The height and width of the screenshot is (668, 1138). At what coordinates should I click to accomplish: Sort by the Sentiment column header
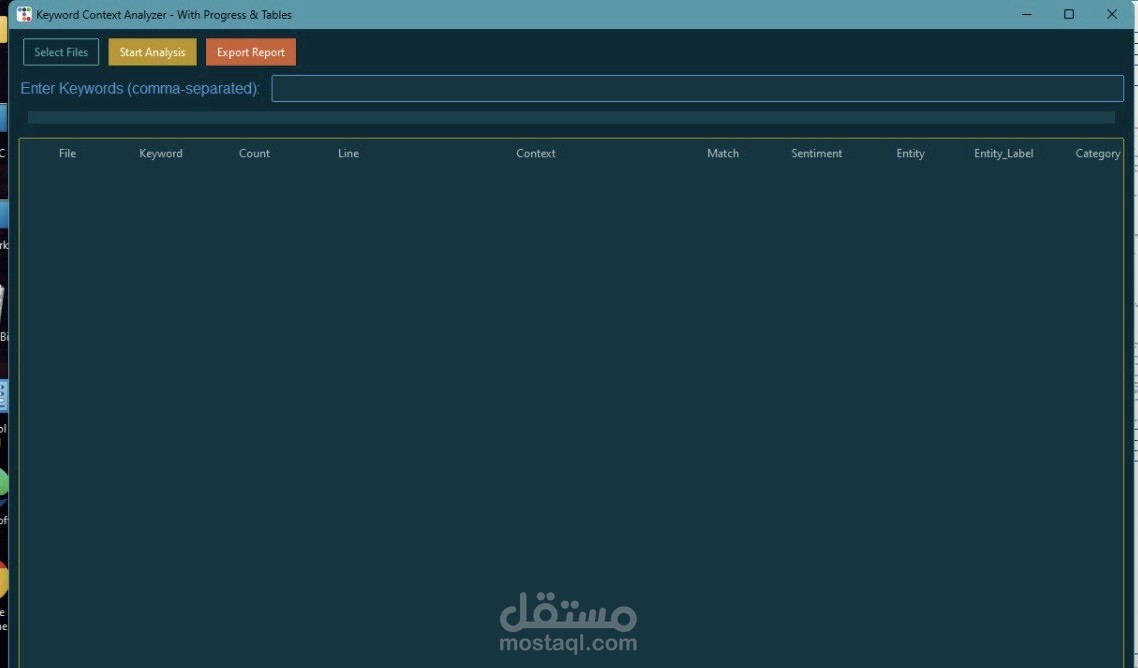coord(816,153)
